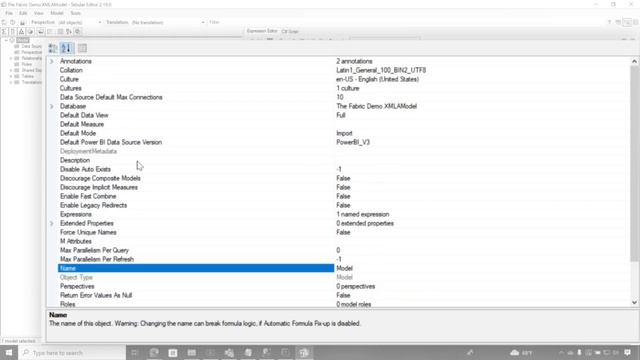Click the property grid vertical scrollbar thumb
The width and height of the screenshot is (640, 360).
pos(634,163)
